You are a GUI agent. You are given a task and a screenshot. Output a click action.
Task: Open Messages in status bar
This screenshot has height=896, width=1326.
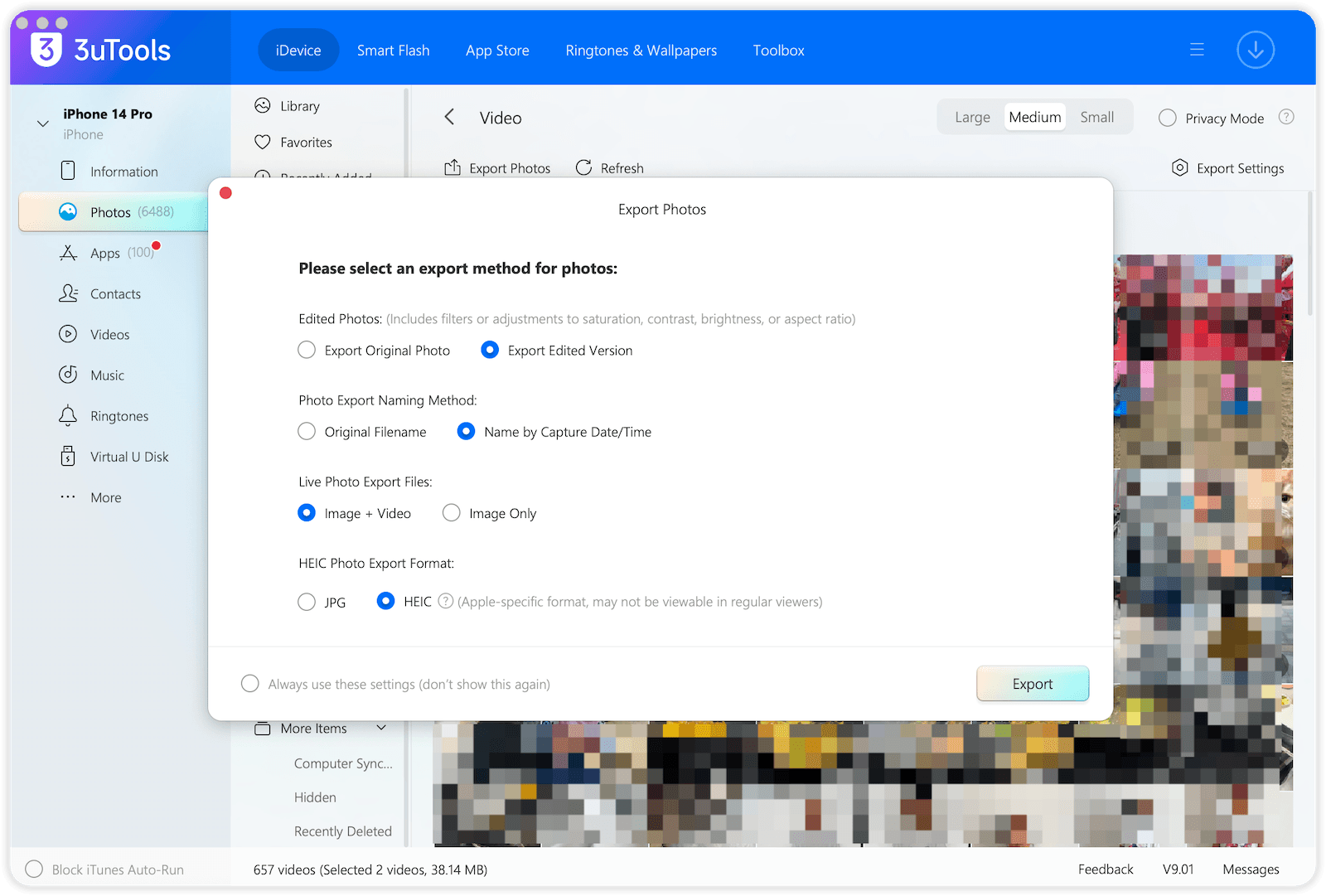[x=1251, y=869]
